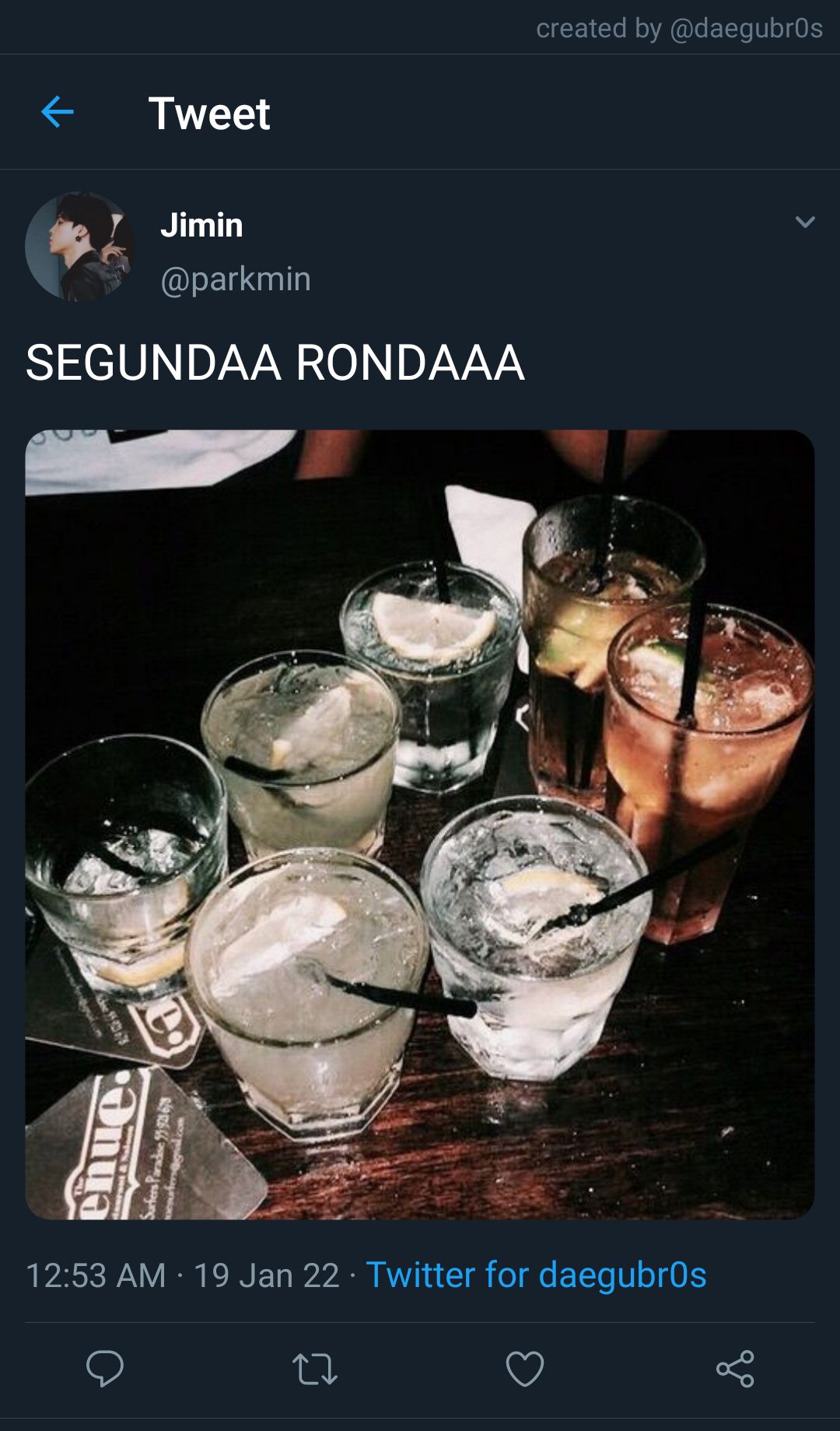Open the reply speech bubble icon
The image size is (840, 1431).
point(105,1369)
